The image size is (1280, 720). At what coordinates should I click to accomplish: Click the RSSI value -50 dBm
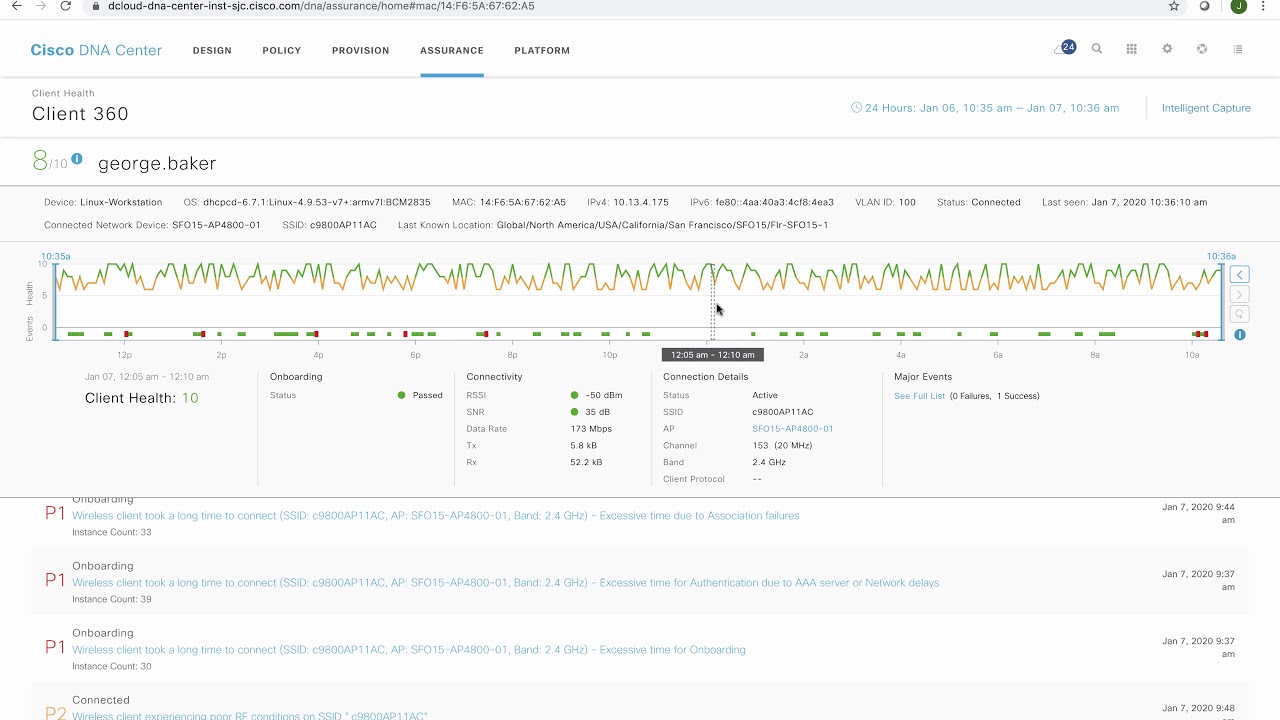(x=604, y=396)
